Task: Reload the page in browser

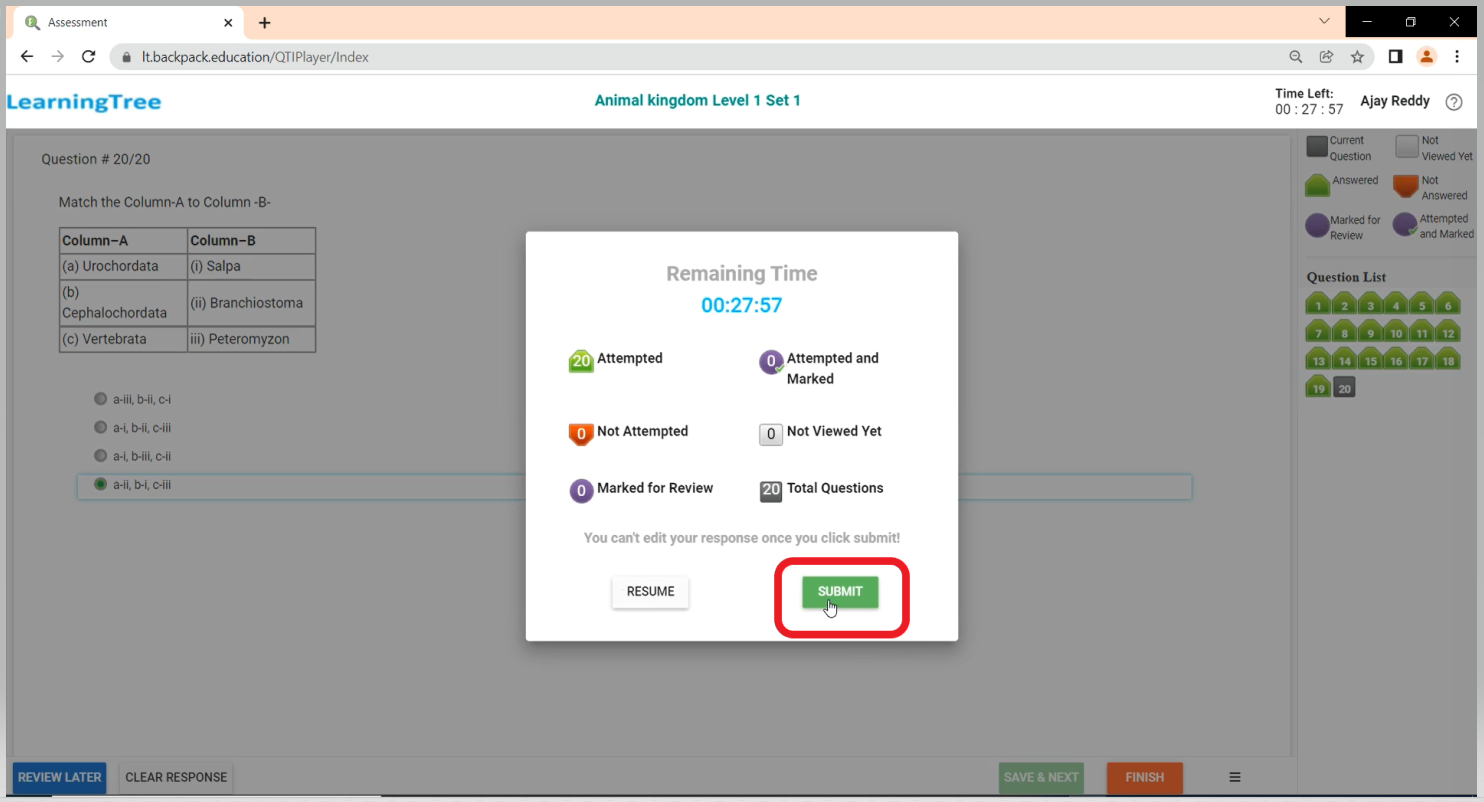Action: click(x=88, y=57)
